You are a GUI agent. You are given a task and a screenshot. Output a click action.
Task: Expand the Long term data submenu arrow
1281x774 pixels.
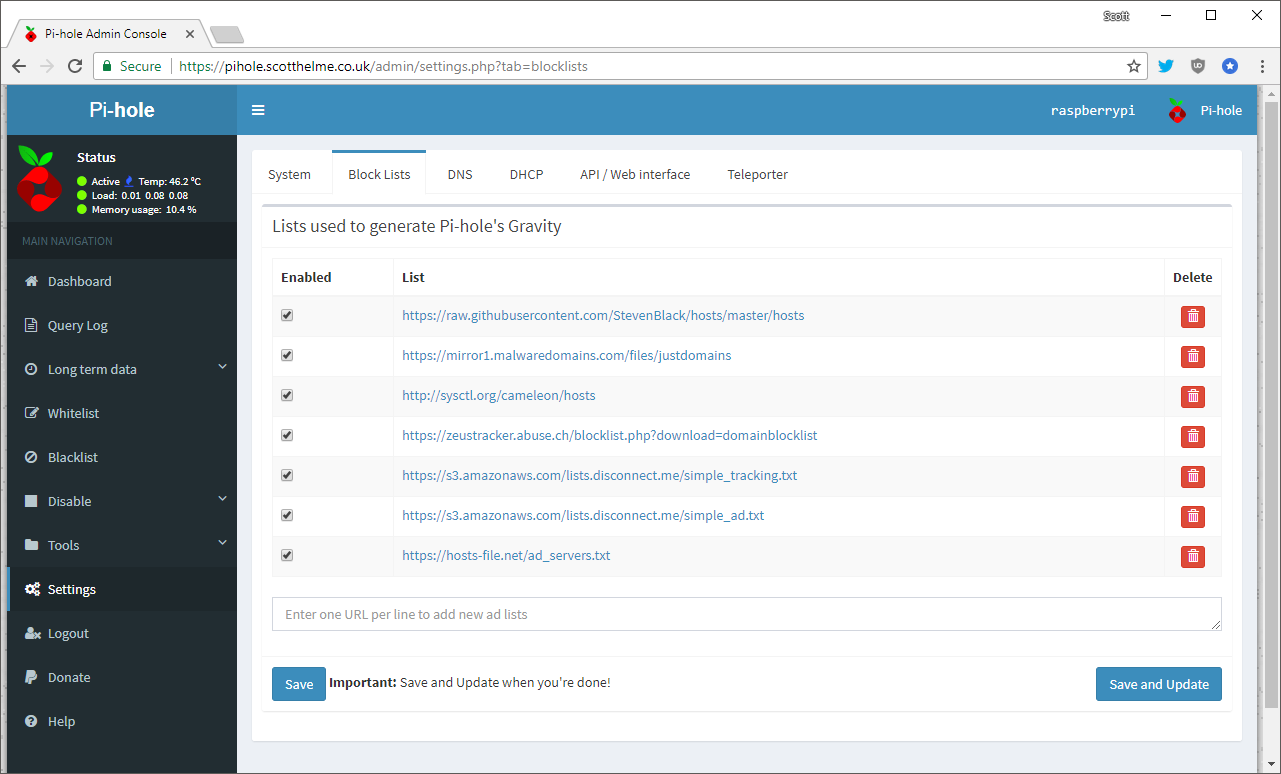pyautogui.click(x=222, y=367)
